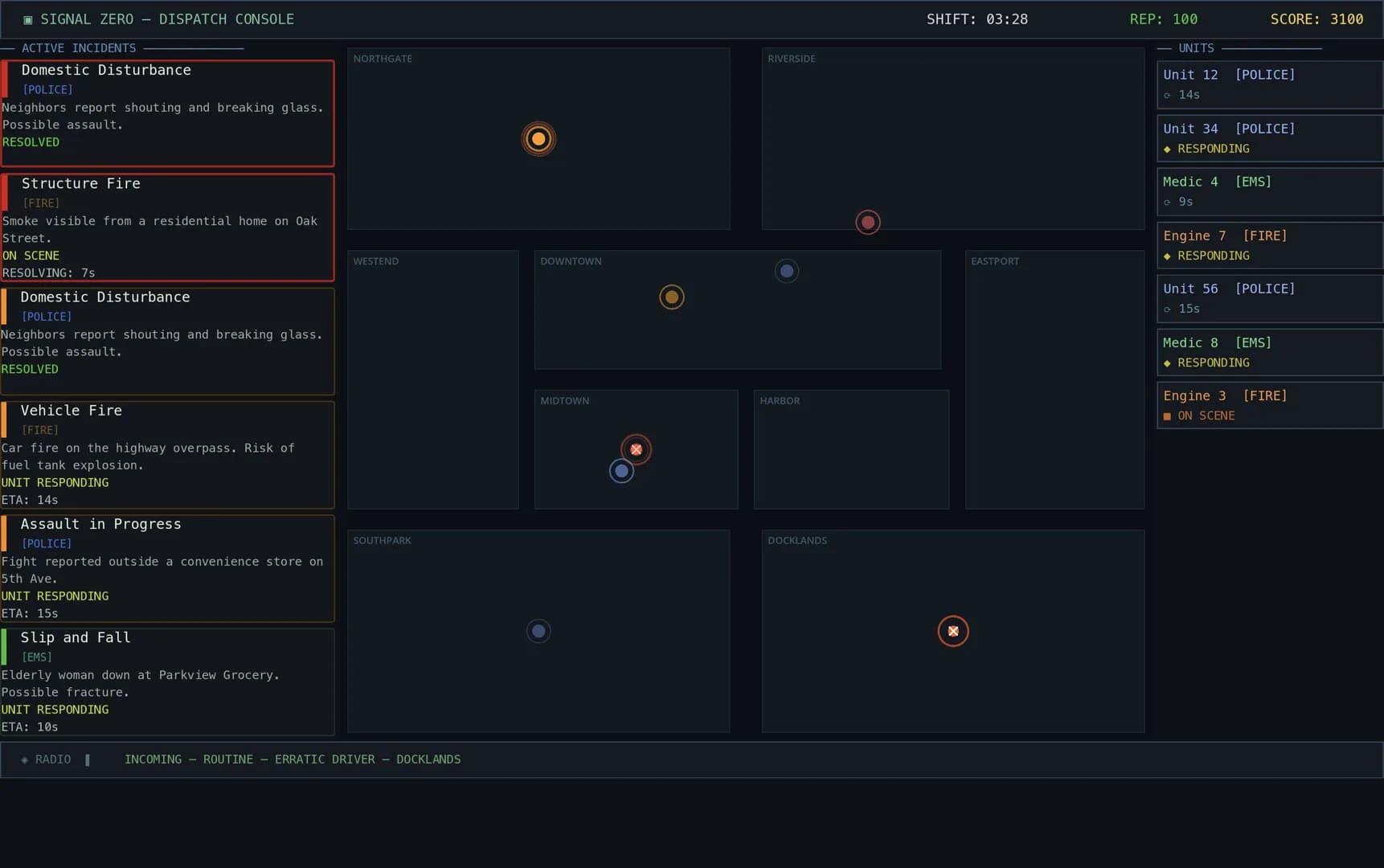This screenshot has height=868, width=1384.
Task: Select the blue unit marker in Southpark
Action: coord(538,631)
